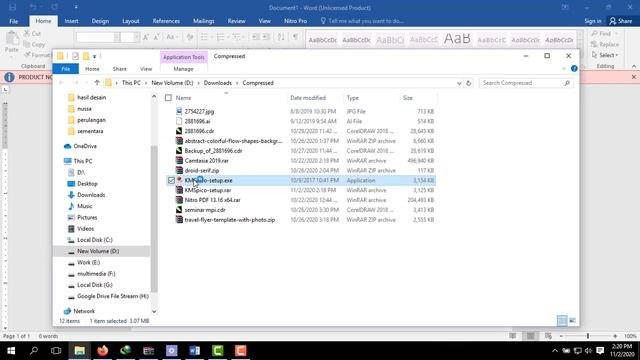Image resolution: width=640 pixels, height=360 pixels.
Task: Tick the select-all checkbox in header
Action: (168, 98)
